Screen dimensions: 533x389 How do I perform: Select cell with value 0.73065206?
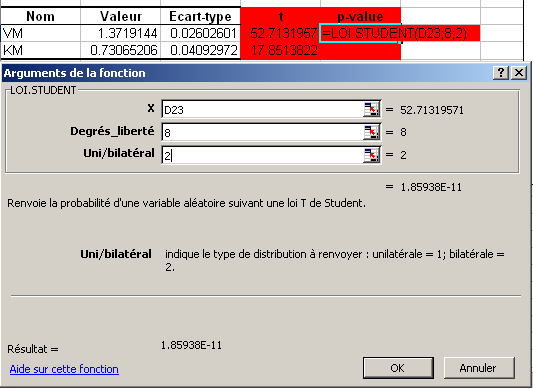pyautogui.click(x=120, y=50)
